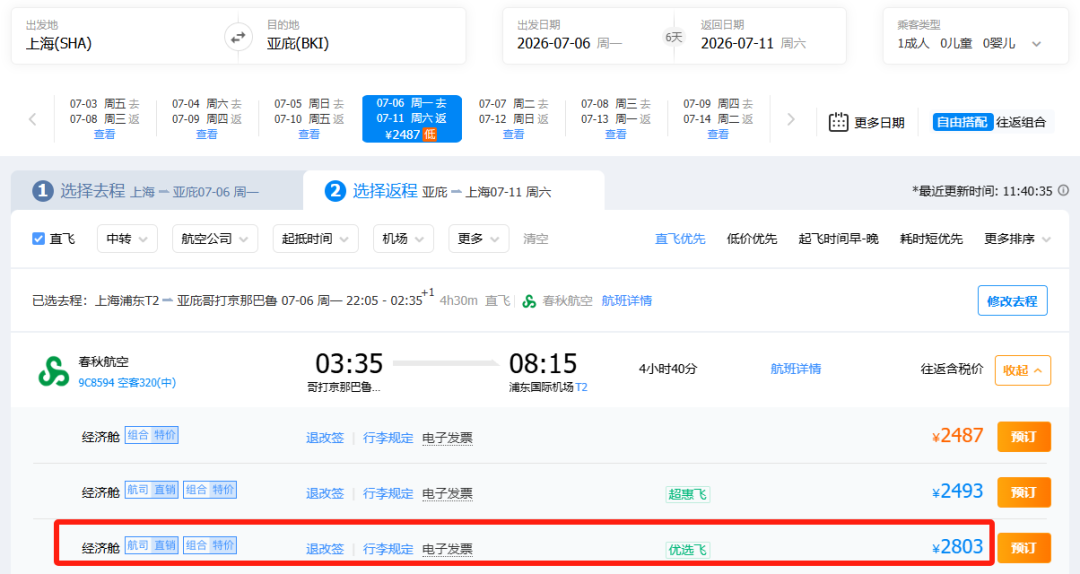This screenshot has width=1080, height=574.
Task: Expand the 更多排序 sort options
Action: (1017, 238)
